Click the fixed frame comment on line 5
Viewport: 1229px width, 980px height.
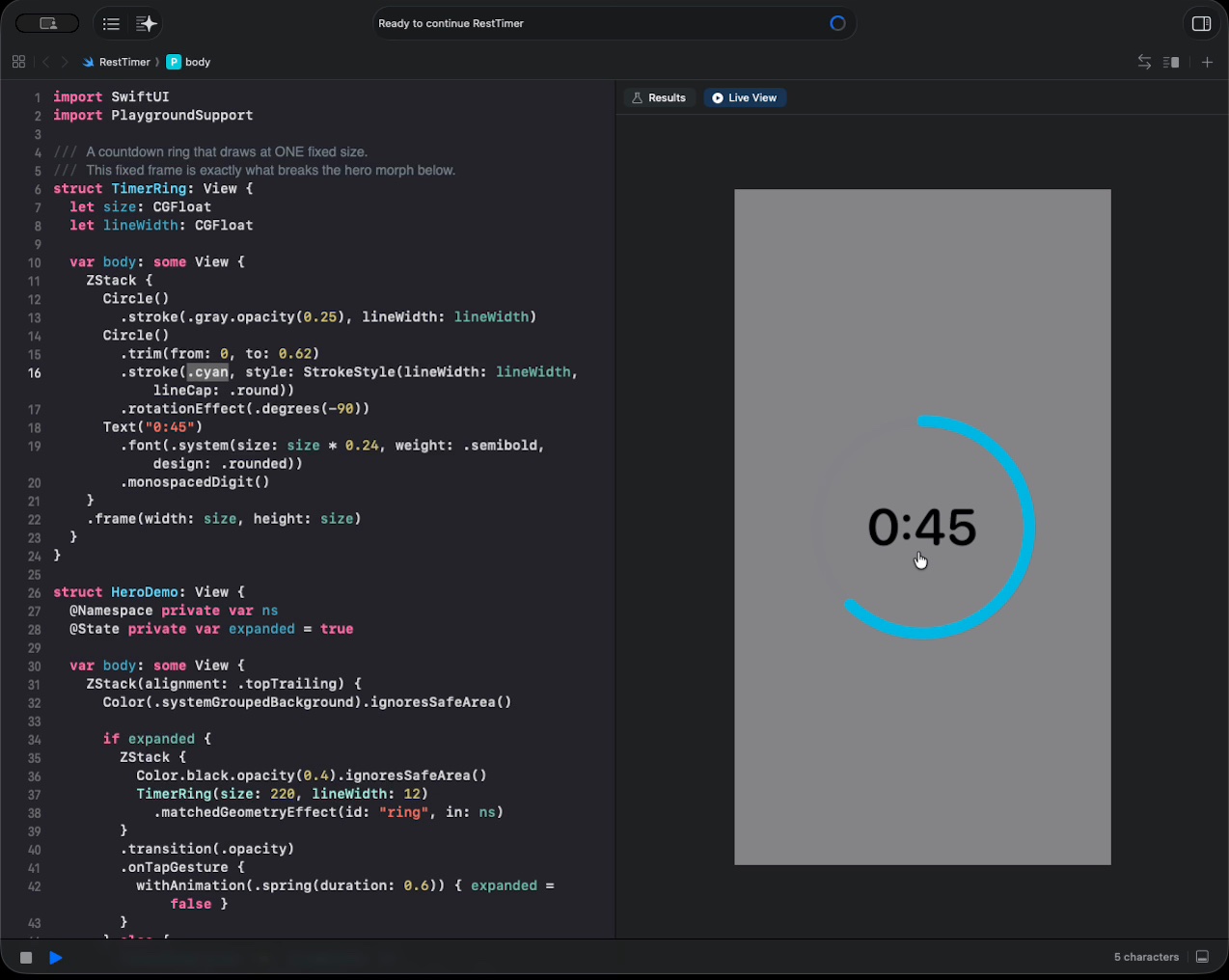point(255,171)
